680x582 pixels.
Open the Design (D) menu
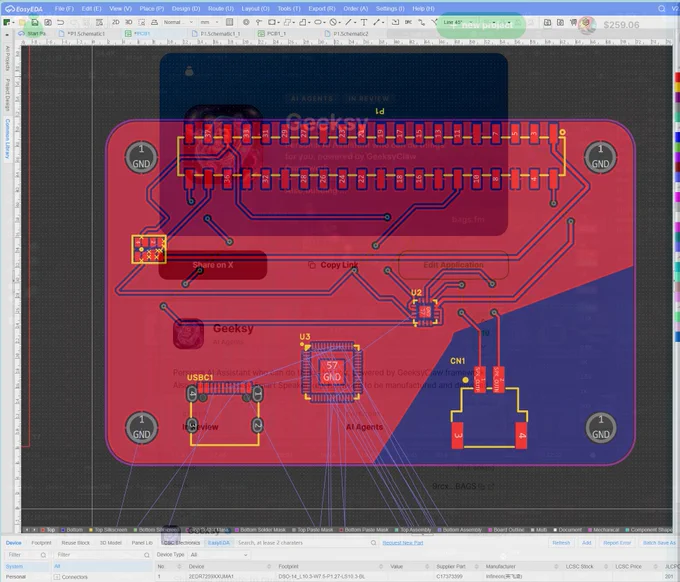[186, 9]
